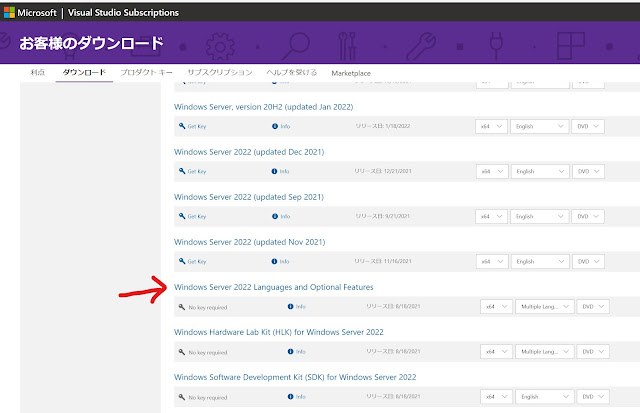The image size is (640, 413).
Task: Open Windows Server 2022 (updated Nov 2021) link
Action: pos(249,242)
